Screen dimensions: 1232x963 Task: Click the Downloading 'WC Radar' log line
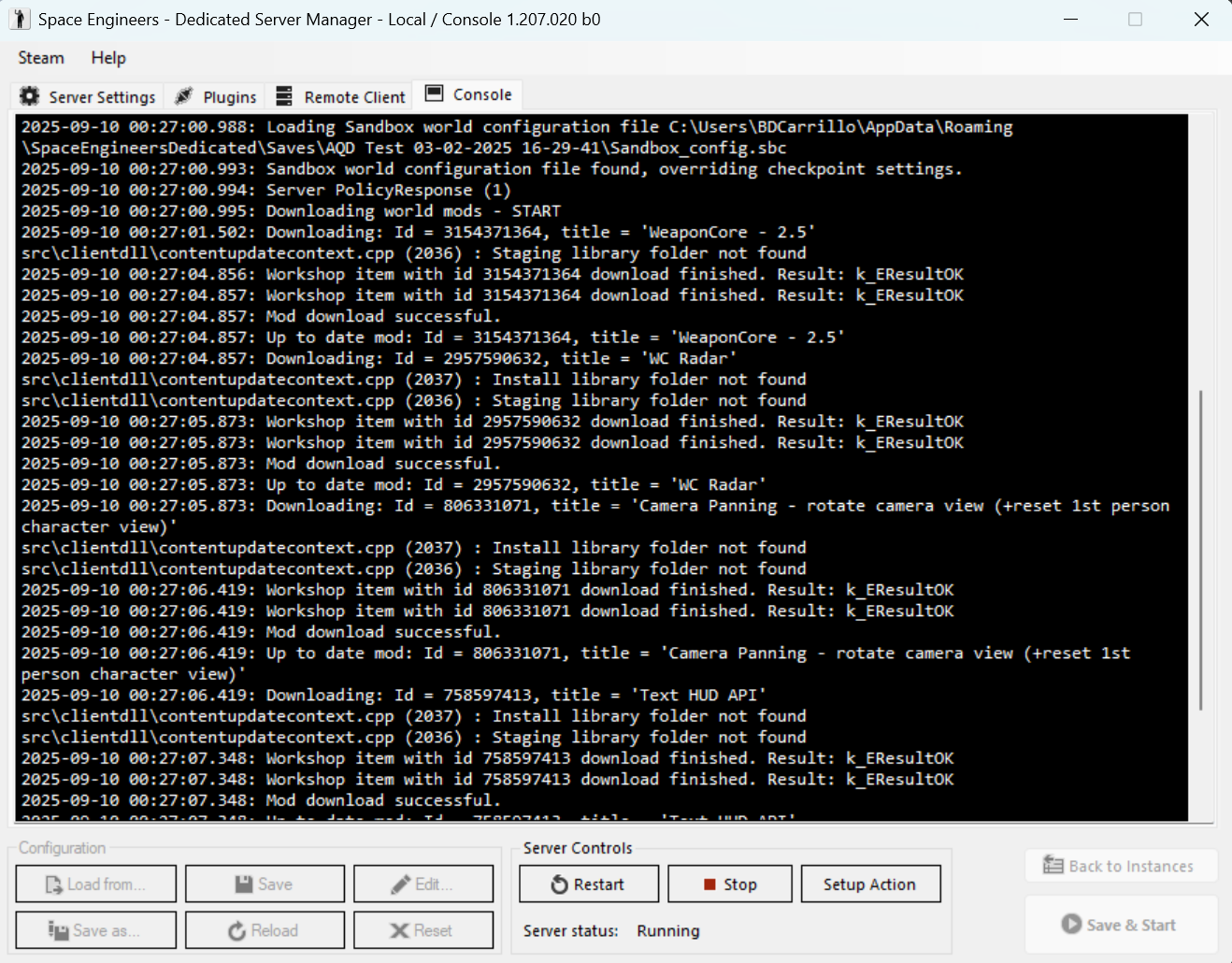(x=380, y=358)
